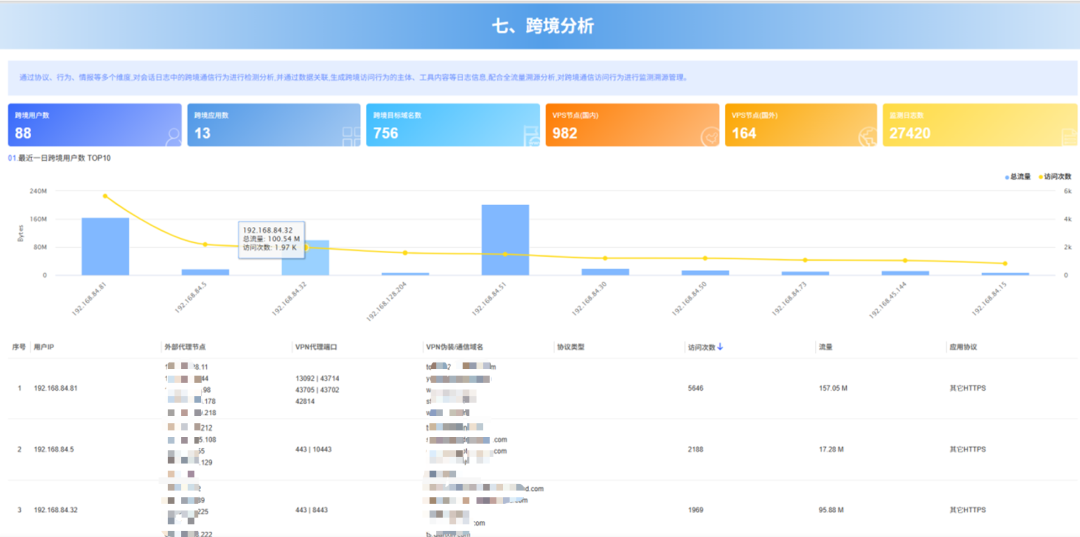The height and width of the screenshot is (537, 1080).
Task: Click the globe icon on VPS节点(国外) card
Action: coord(866,136)
